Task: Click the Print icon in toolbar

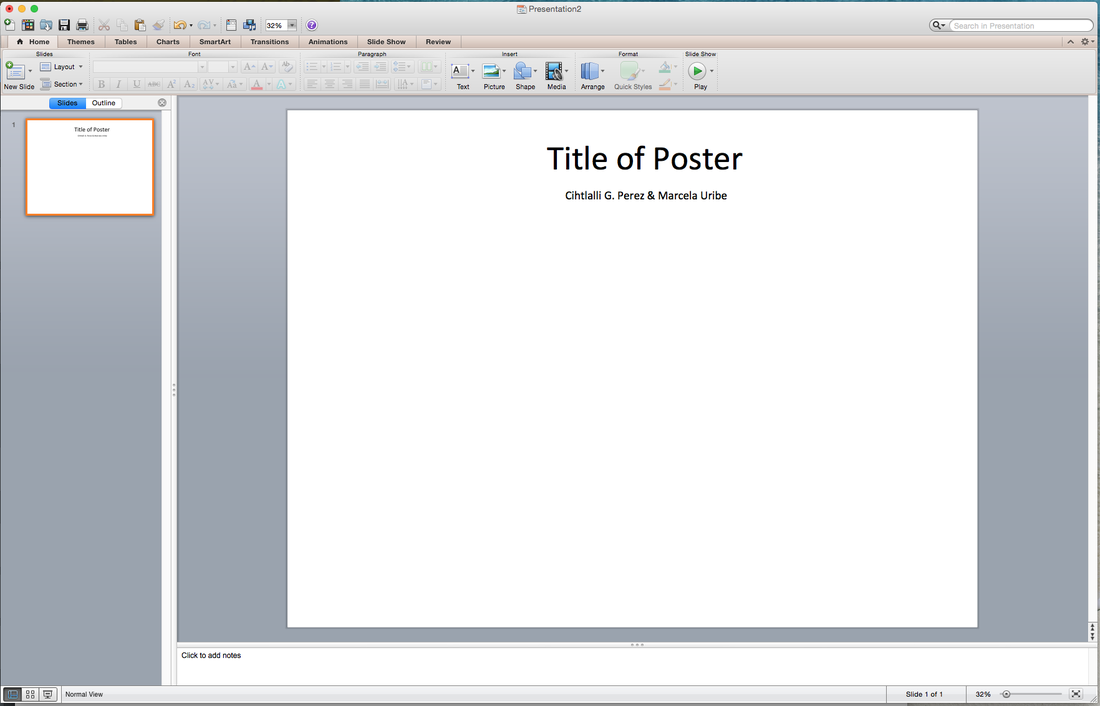Action: (82, 25)
